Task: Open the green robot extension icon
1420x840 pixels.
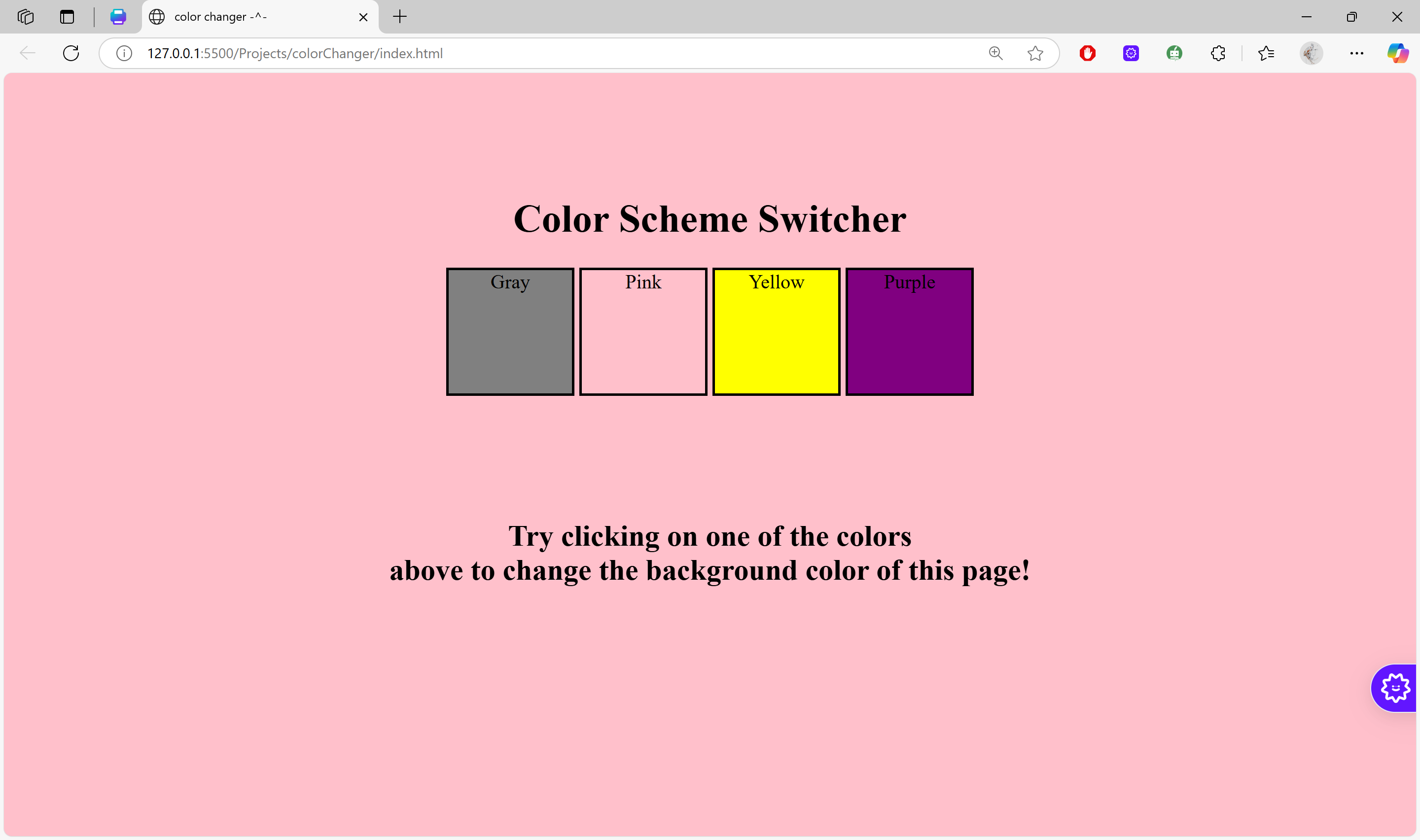Action: tap(1174, 53)
